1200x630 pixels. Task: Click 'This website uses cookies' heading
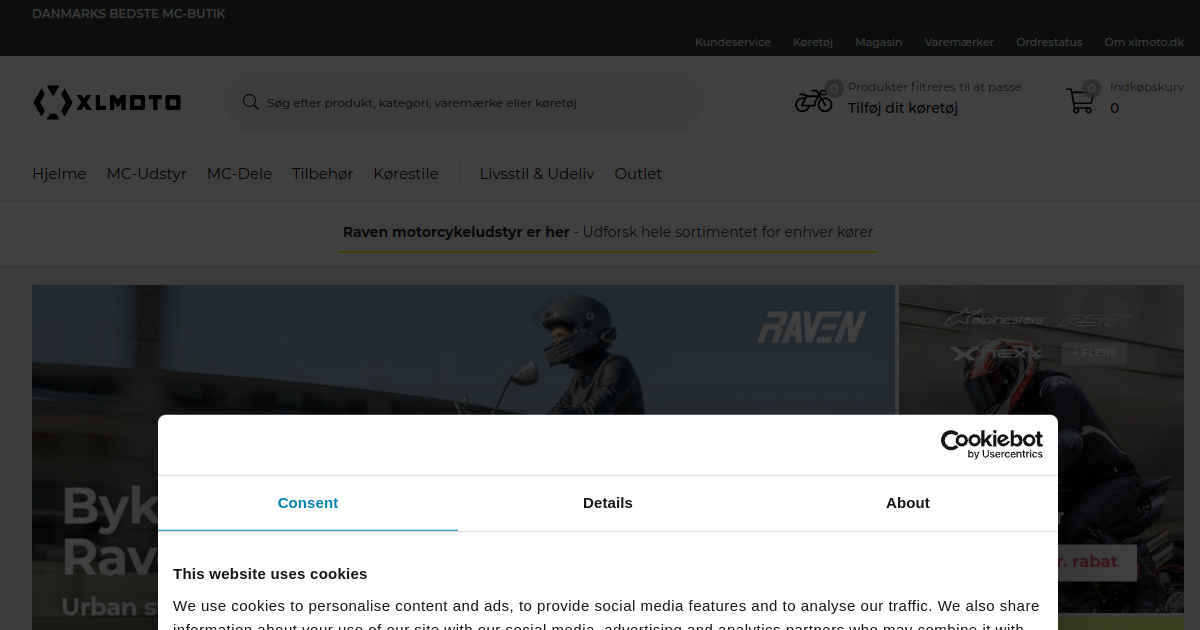(270, 574)
